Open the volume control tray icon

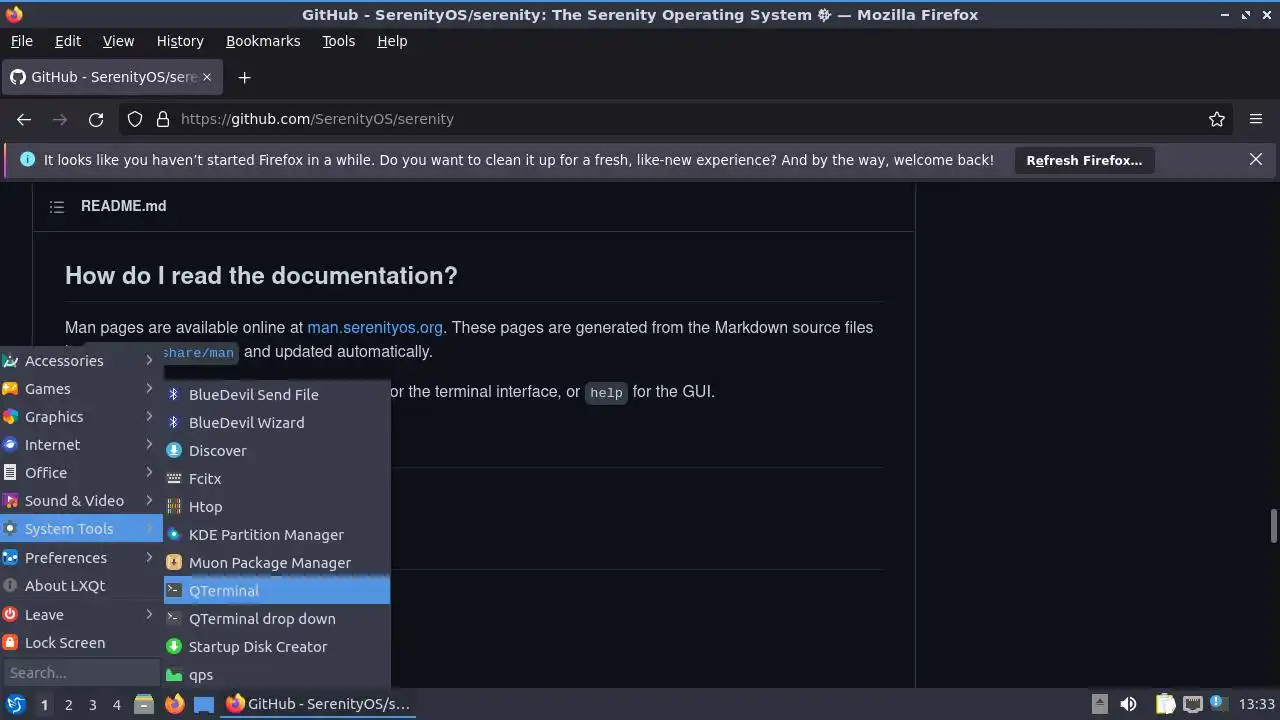tap(1128, 704)
